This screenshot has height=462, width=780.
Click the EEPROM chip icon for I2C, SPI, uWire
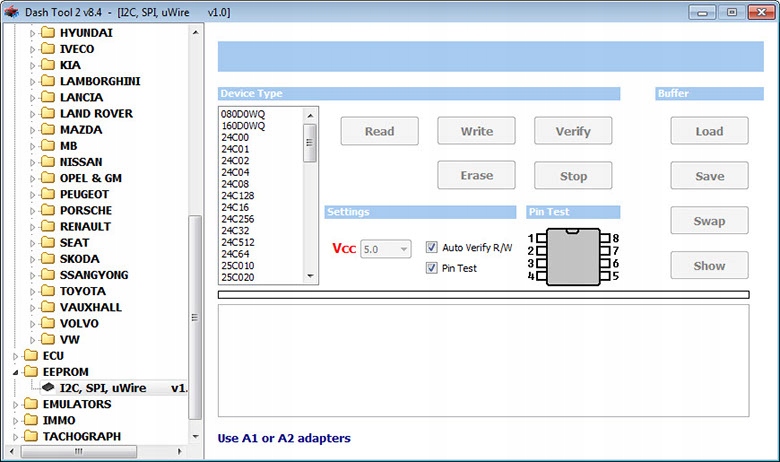[x=47, y=388]
